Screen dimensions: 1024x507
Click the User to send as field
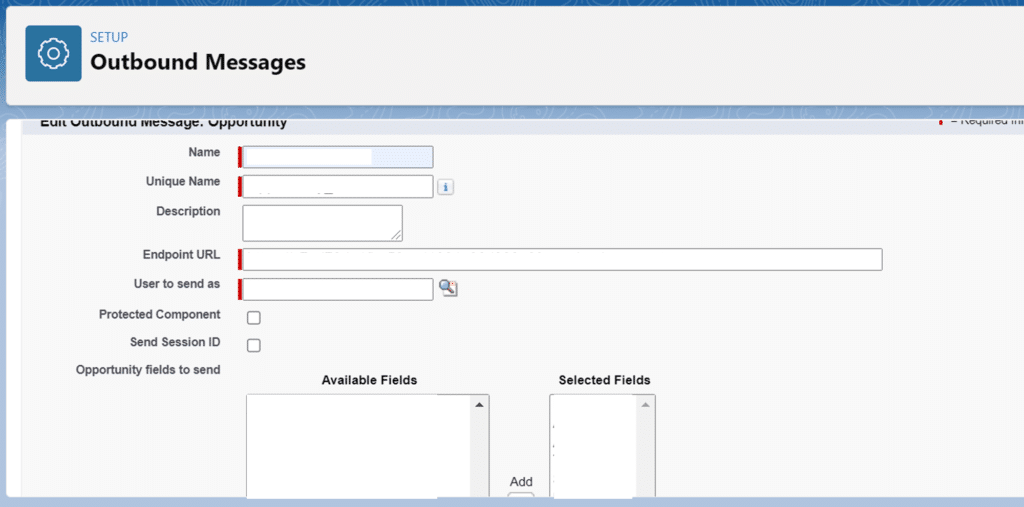point(337,289)
